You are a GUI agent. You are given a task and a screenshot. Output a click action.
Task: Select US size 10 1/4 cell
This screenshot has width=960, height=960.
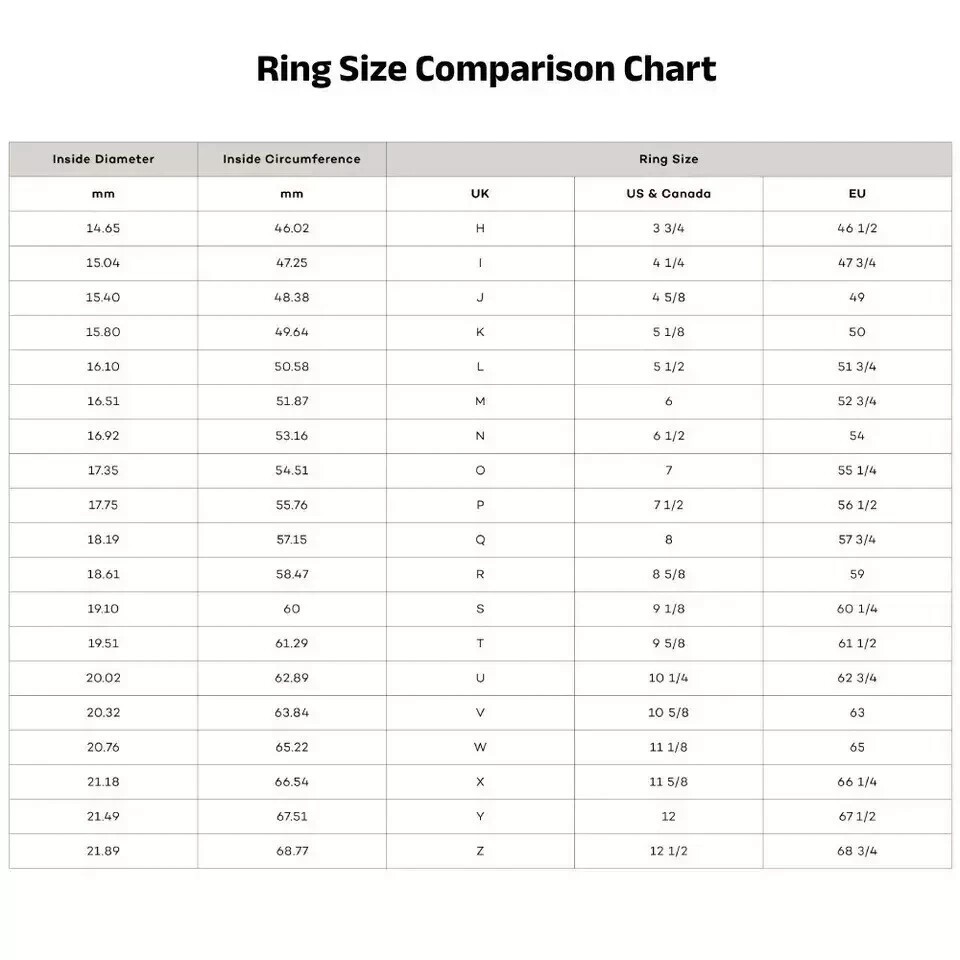[x=669, y=678]
